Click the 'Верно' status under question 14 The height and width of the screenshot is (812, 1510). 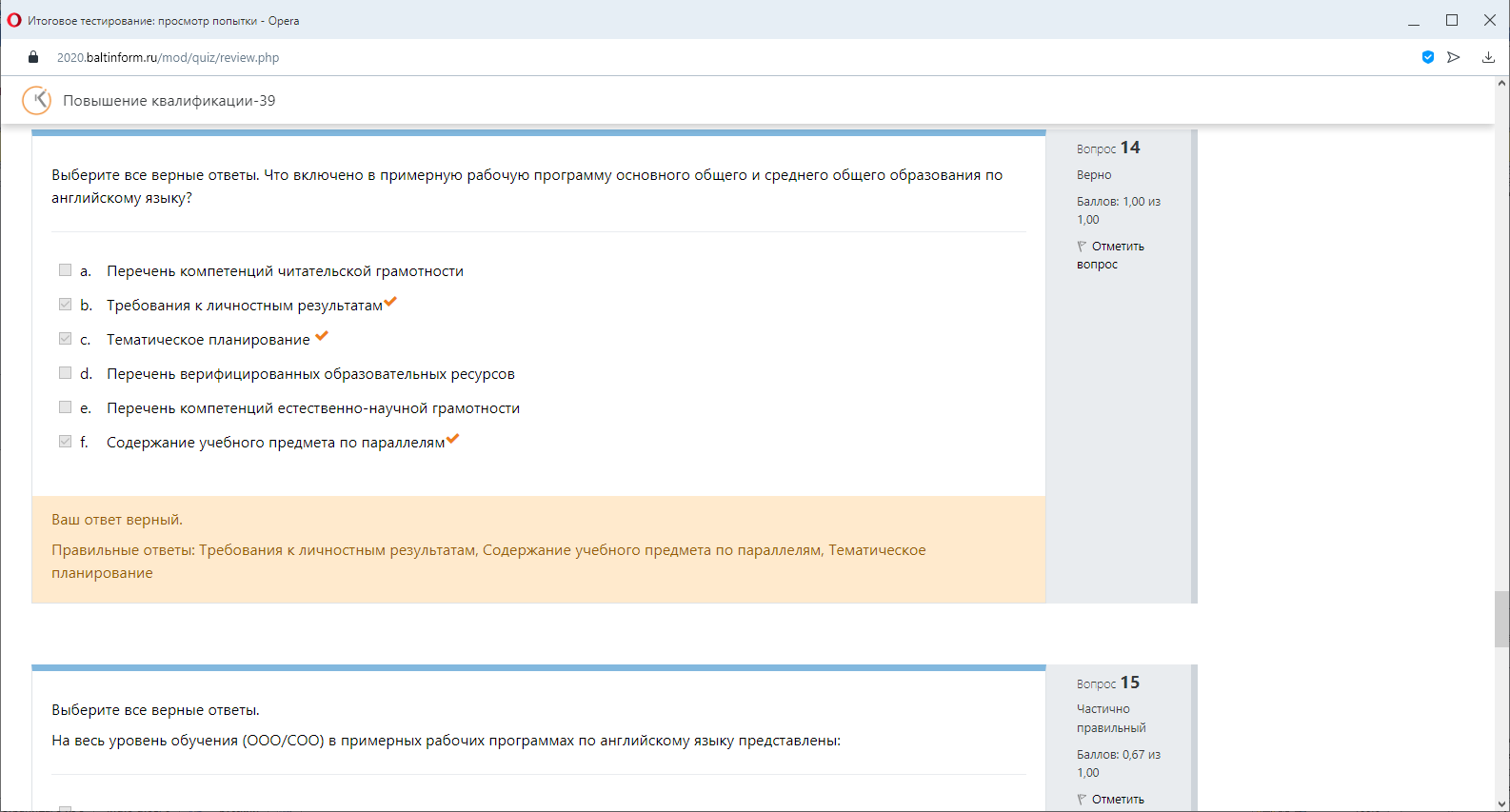1094,175
